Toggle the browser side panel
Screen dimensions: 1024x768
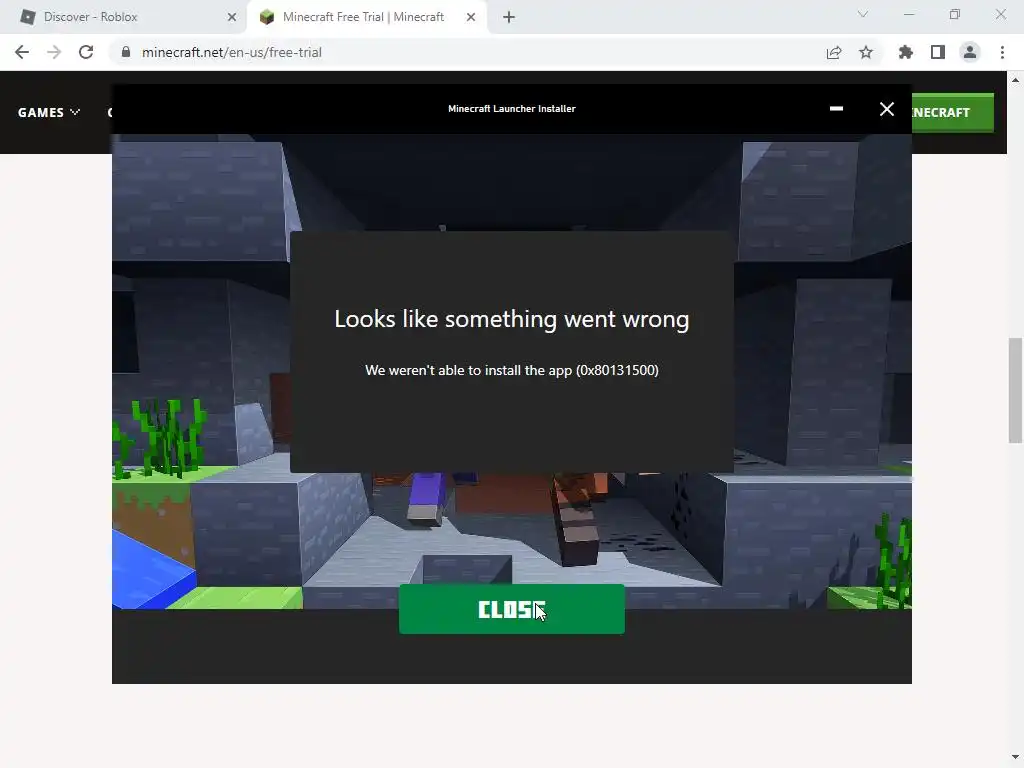pyautogui.click(x=938, y=52)
